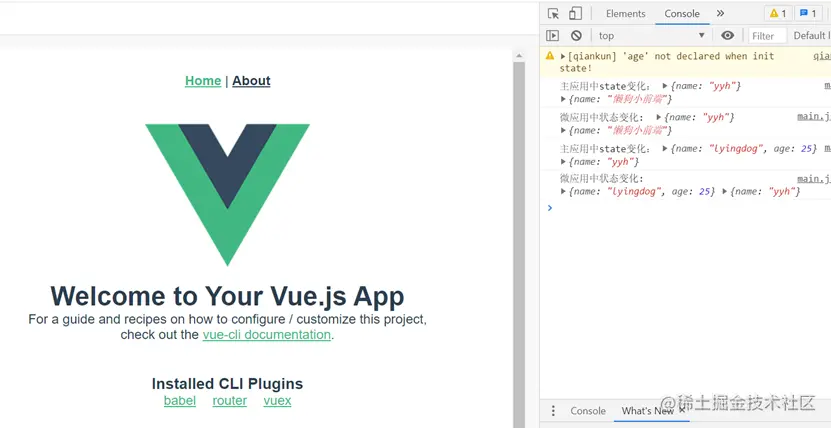Go to the About page link
This screenshot has height=428, width=831.
(x=251, y=81)
